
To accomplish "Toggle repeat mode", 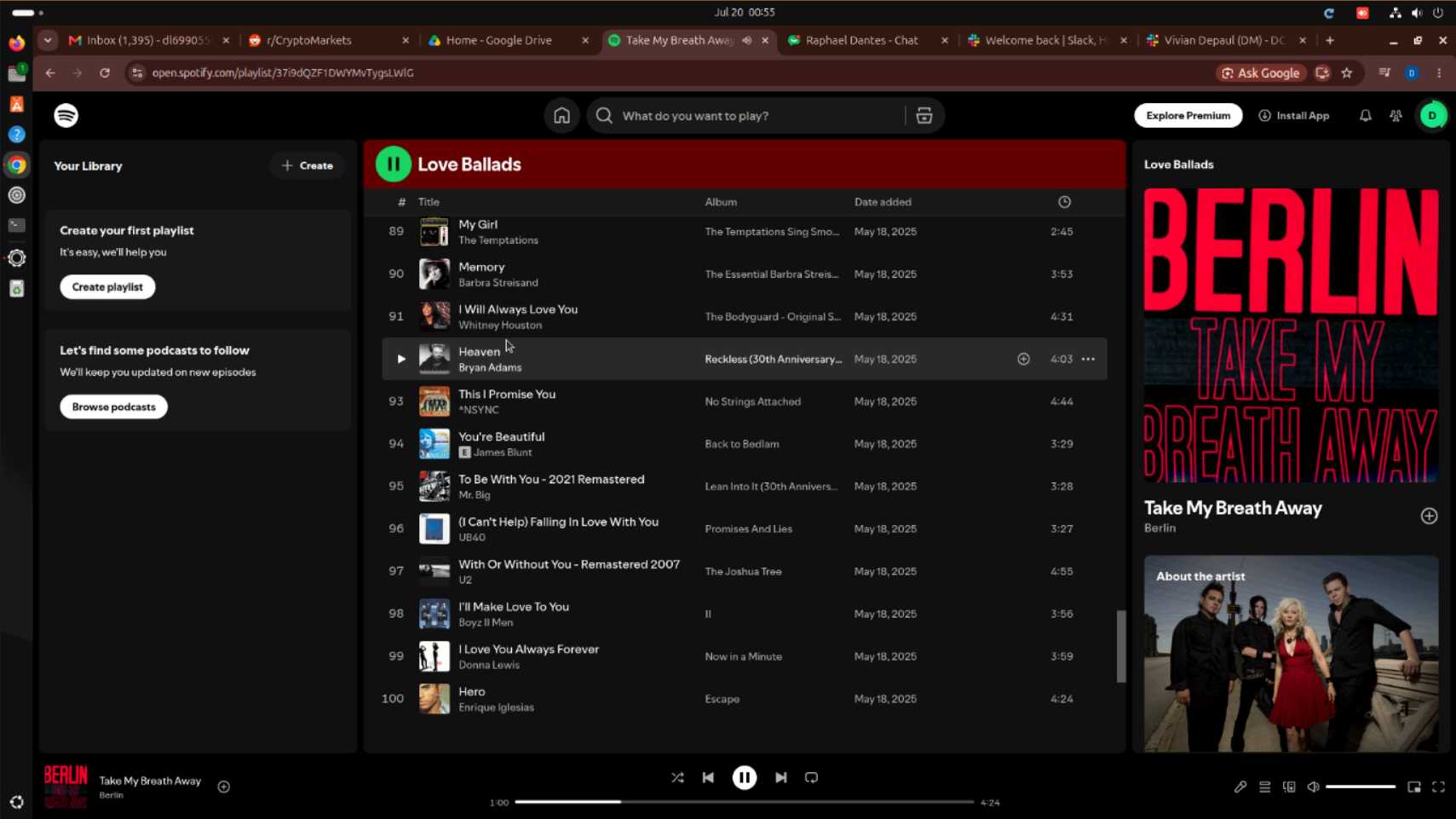I will pos(811,777).
